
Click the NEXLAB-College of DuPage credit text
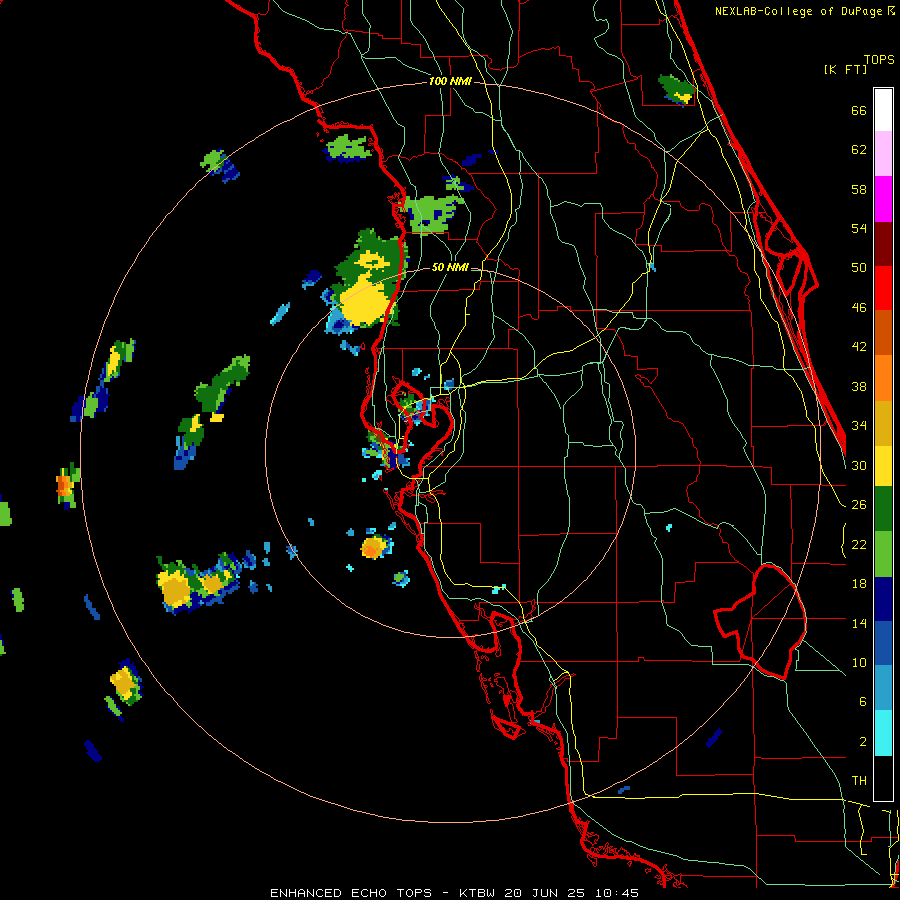point(804,11)
